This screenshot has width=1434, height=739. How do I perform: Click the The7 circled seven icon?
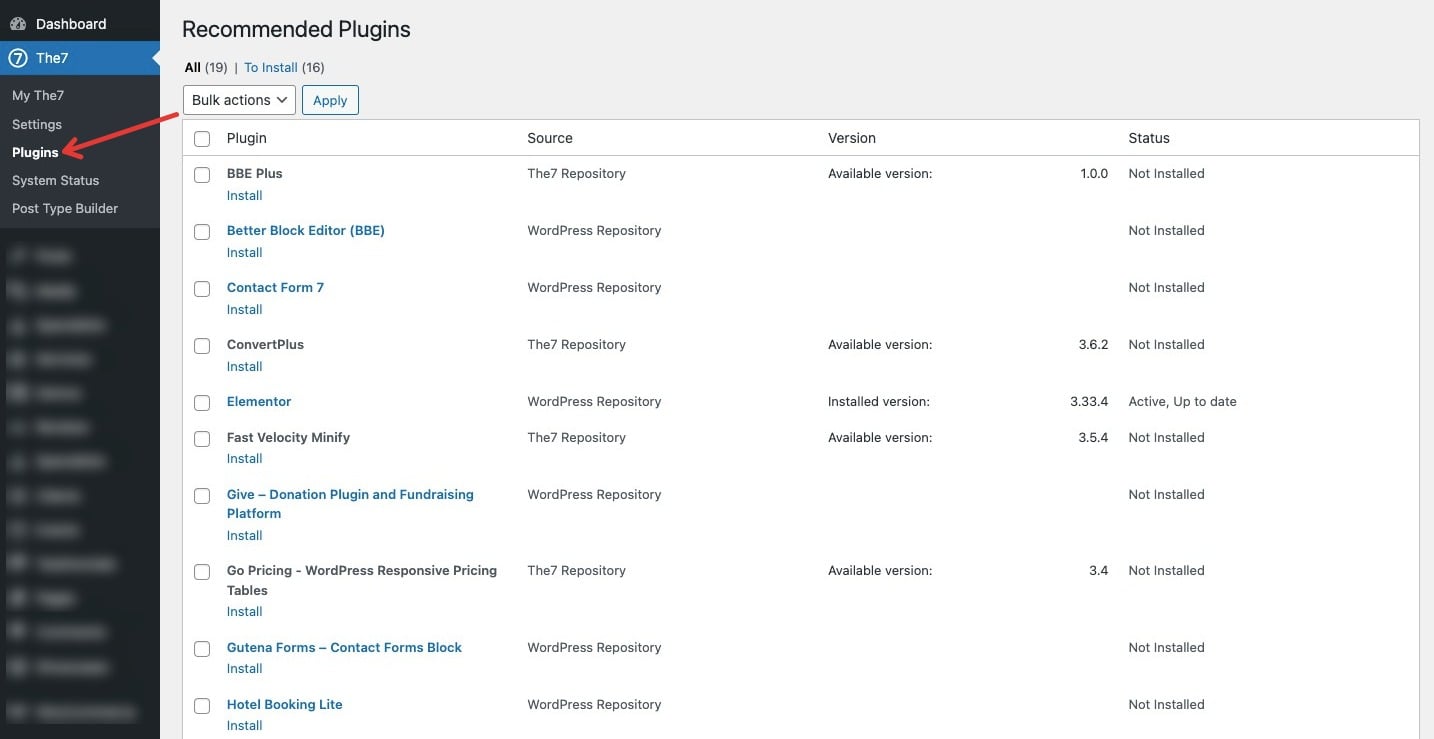(18, 58)
